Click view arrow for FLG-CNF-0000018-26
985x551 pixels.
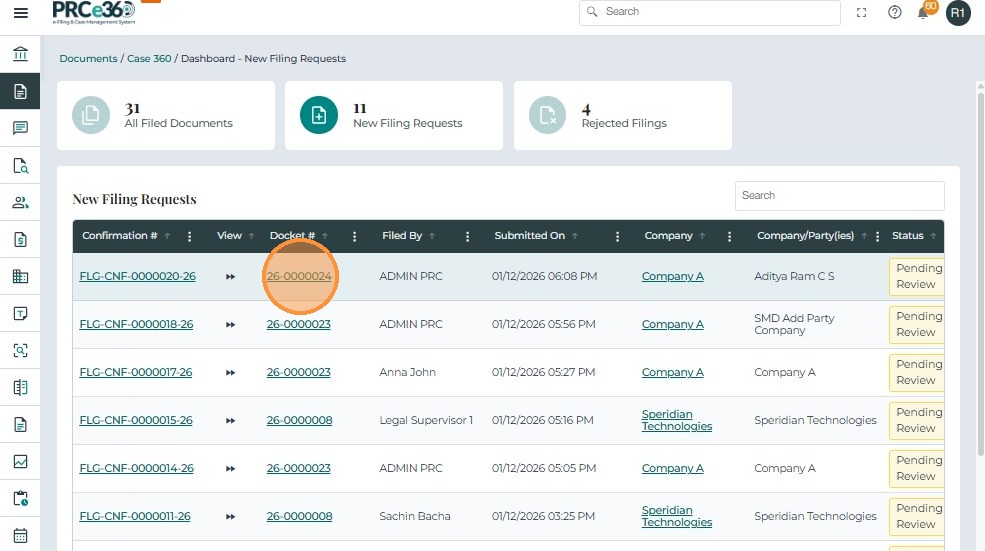[230, 325]
